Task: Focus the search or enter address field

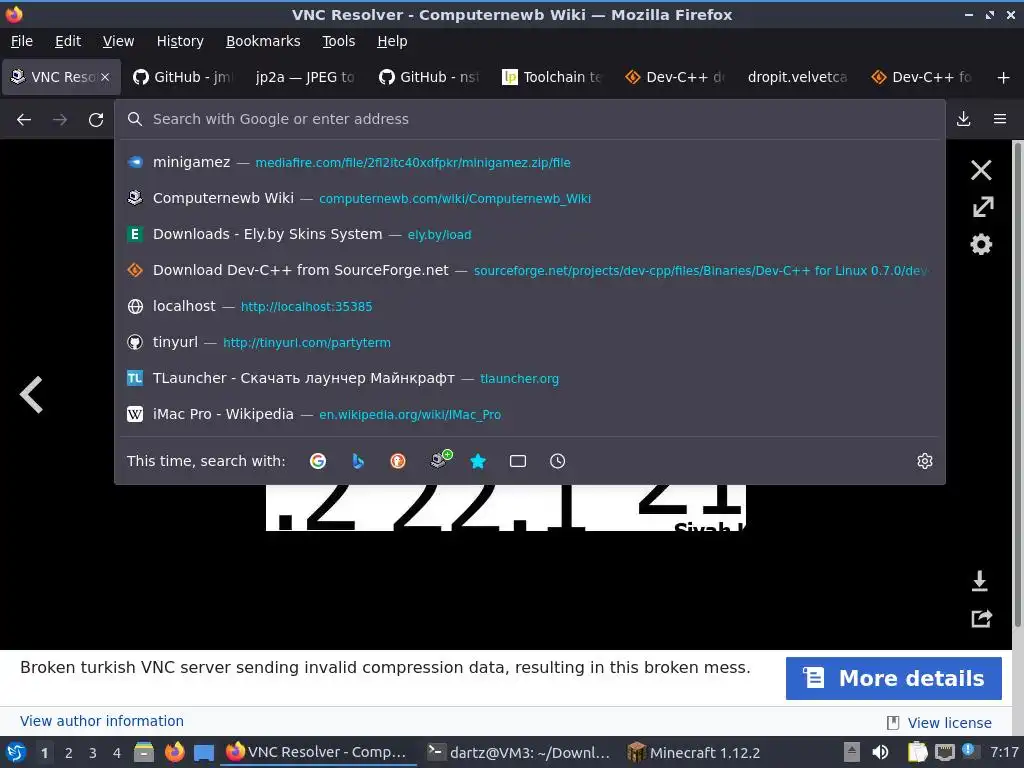Action: 530,119
